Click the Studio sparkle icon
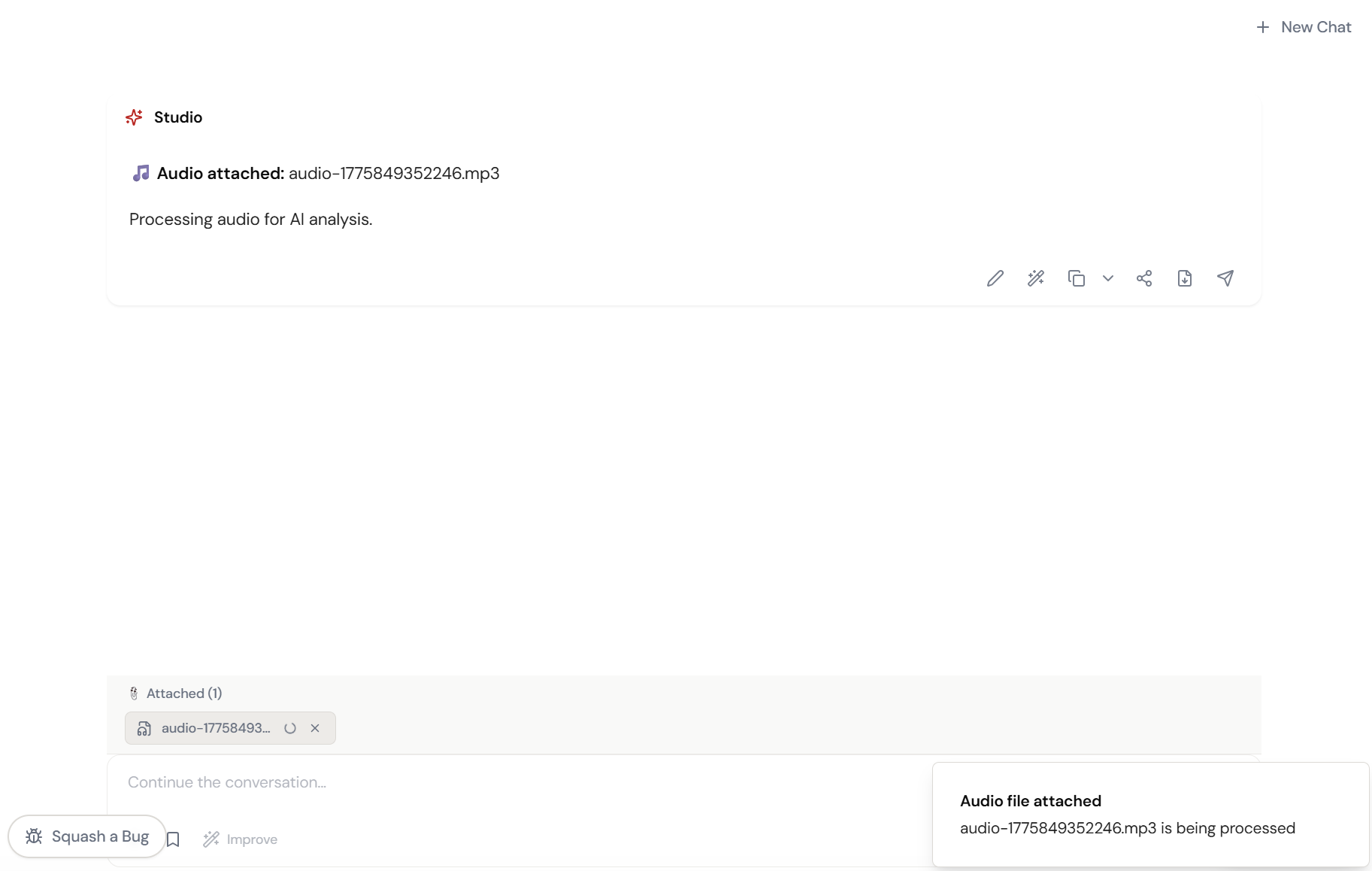The width and height of the screenshot is (1372, 871). coord(134,117)
